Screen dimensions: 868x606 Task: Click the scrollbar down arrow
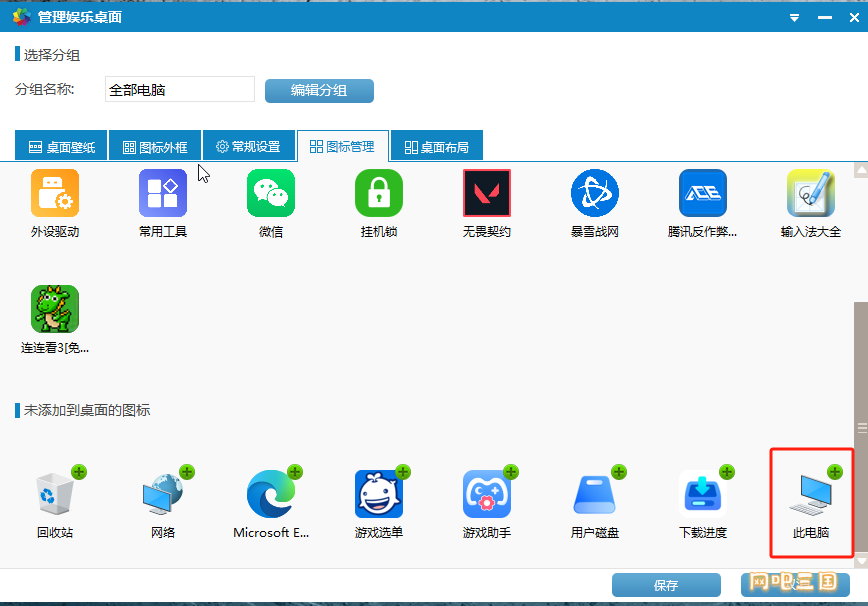click(x=861, y=560)
